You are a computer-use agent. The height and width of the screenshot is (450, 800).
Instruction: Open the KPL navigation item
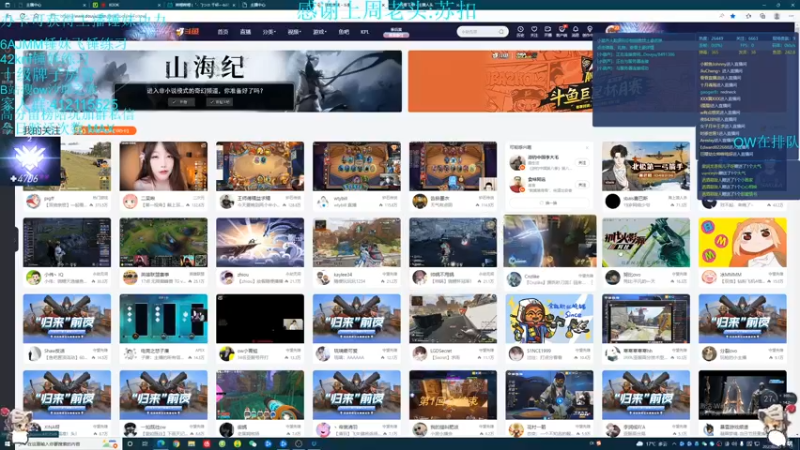(364, 32)
